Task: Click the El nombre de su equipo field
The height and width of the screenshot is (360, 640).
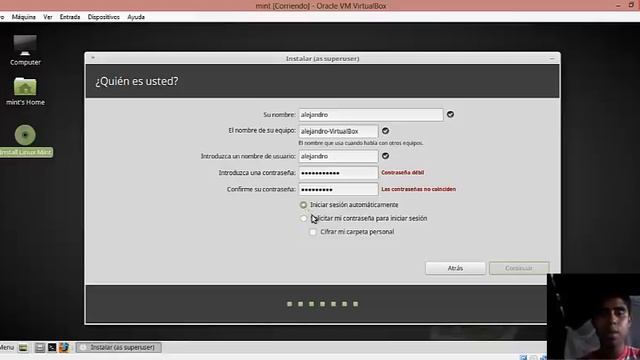Action: [x=338, y=131]
